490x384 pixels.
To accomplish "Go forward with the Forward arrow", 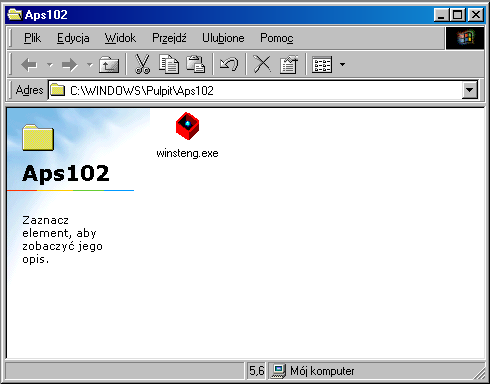I will pyautogui.click(x=70, y=64).
